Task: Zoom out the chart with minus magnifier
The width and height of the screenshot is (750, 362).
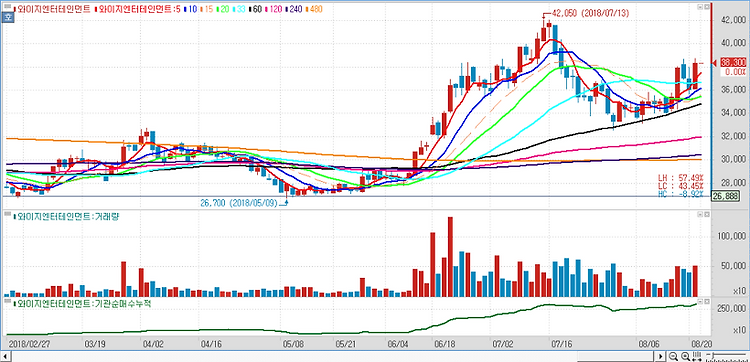Action: [x=673, y=356]
